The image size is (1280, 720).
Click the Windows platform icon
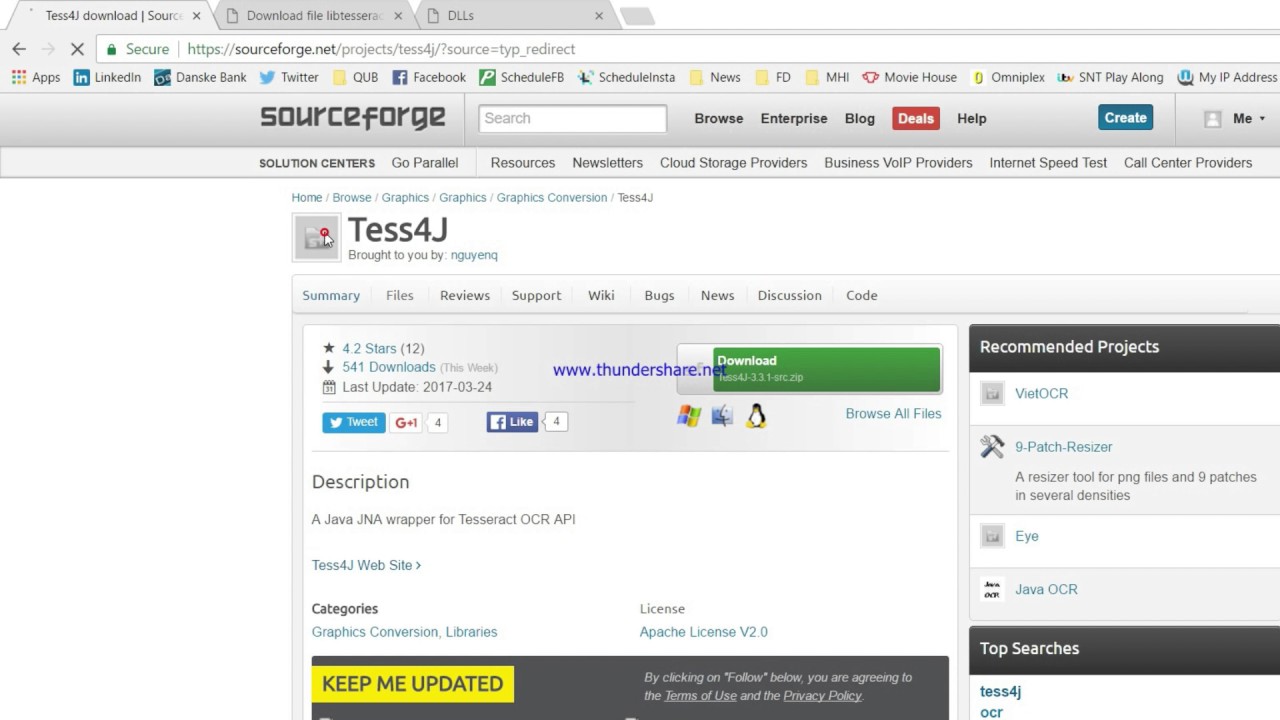(x=689, y=416)
